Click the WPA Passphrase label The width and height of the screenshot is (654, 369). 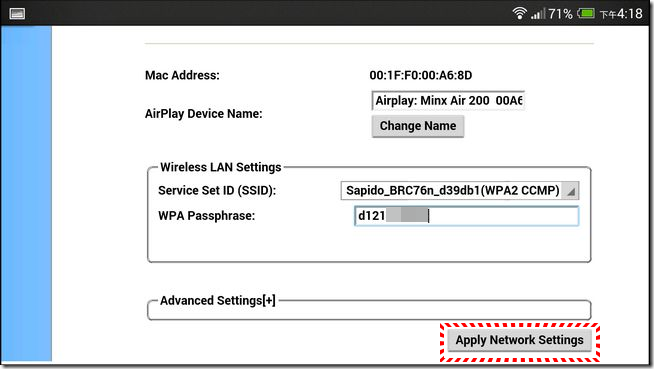[206, 216]
